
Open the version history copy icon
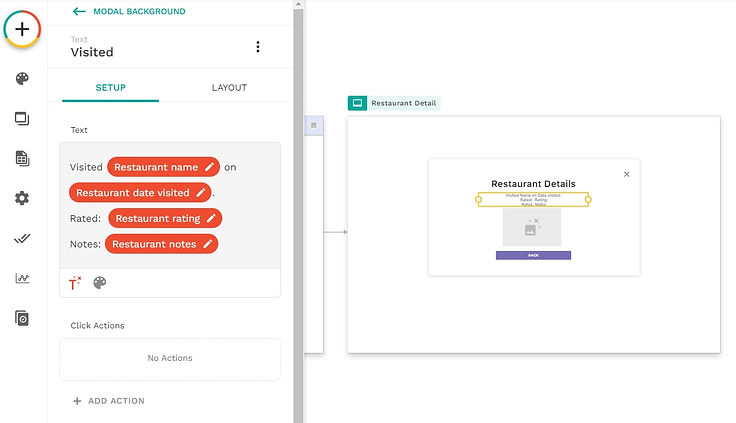click(x=22, y=318)
